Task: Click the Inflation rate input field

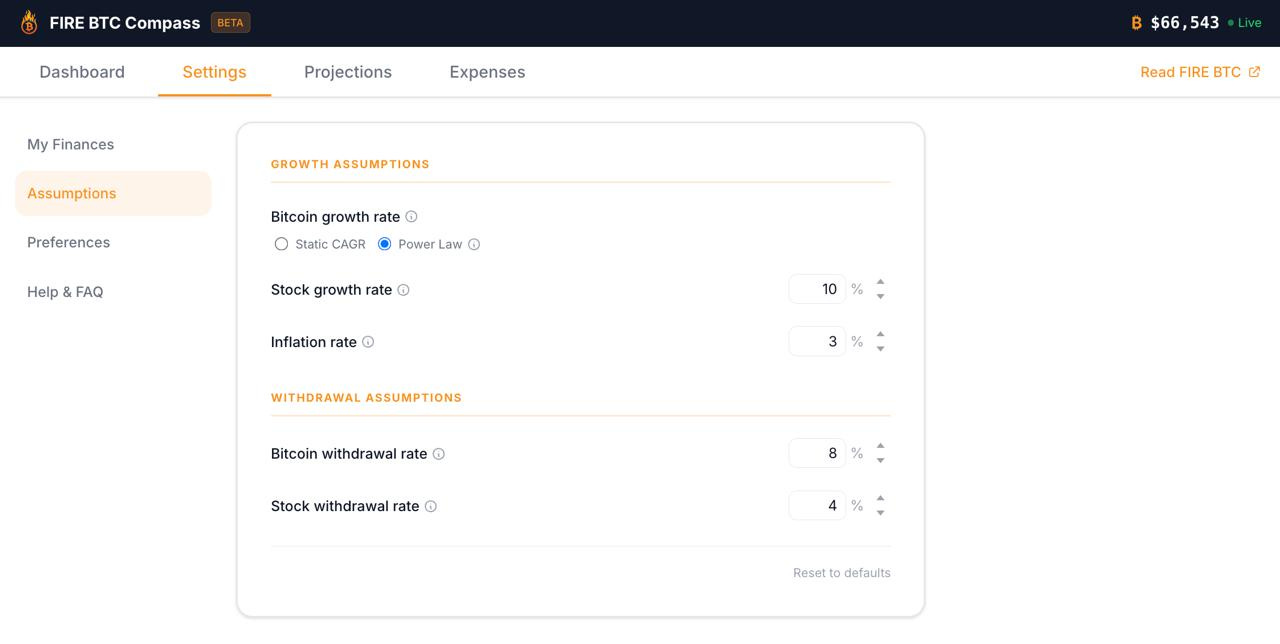Action: (817, 341)
